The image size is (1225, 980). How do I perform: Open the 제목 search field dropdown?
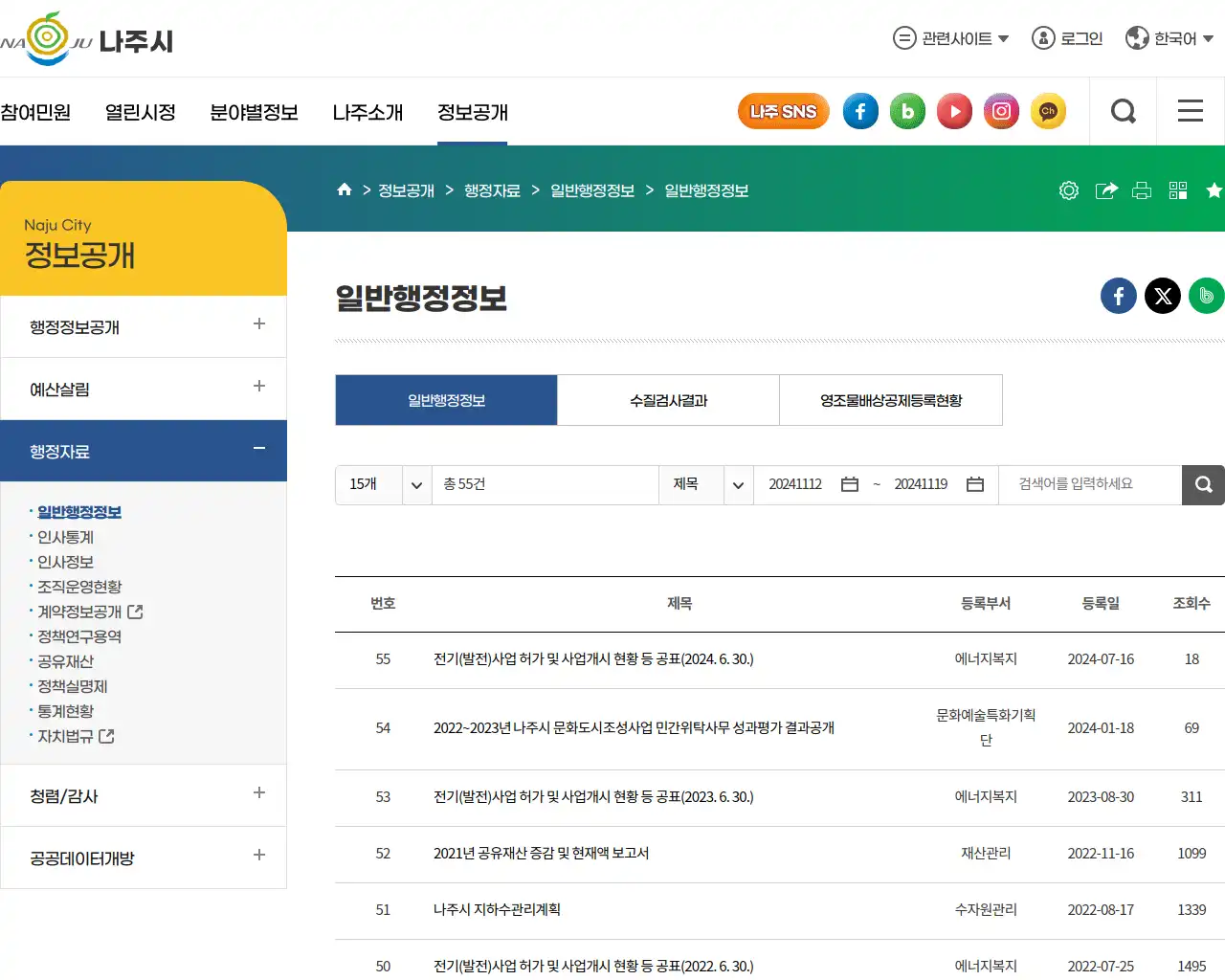click(x=706, y=485)
